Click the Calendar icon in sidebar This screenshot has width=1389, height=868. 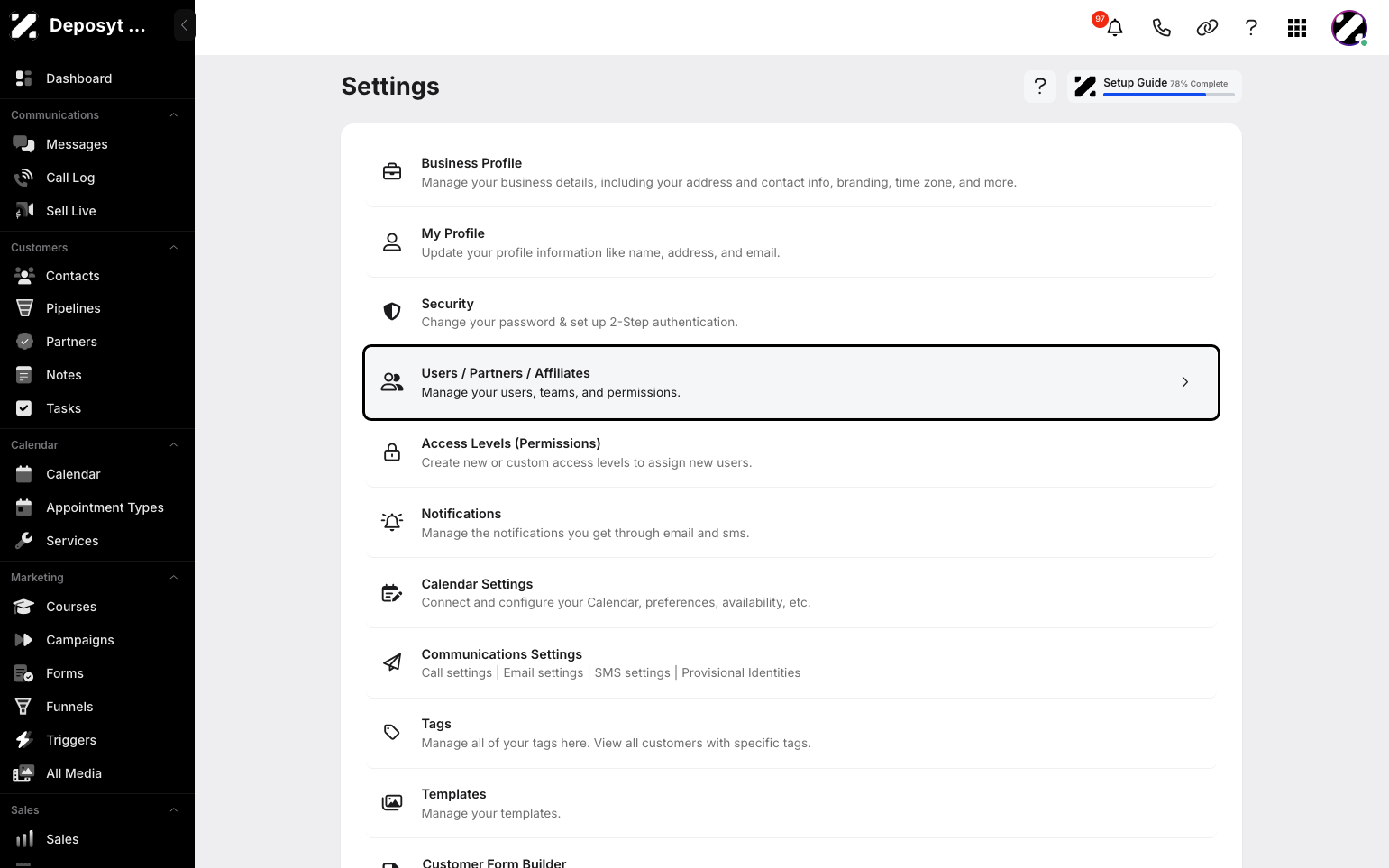click(24, 474)
